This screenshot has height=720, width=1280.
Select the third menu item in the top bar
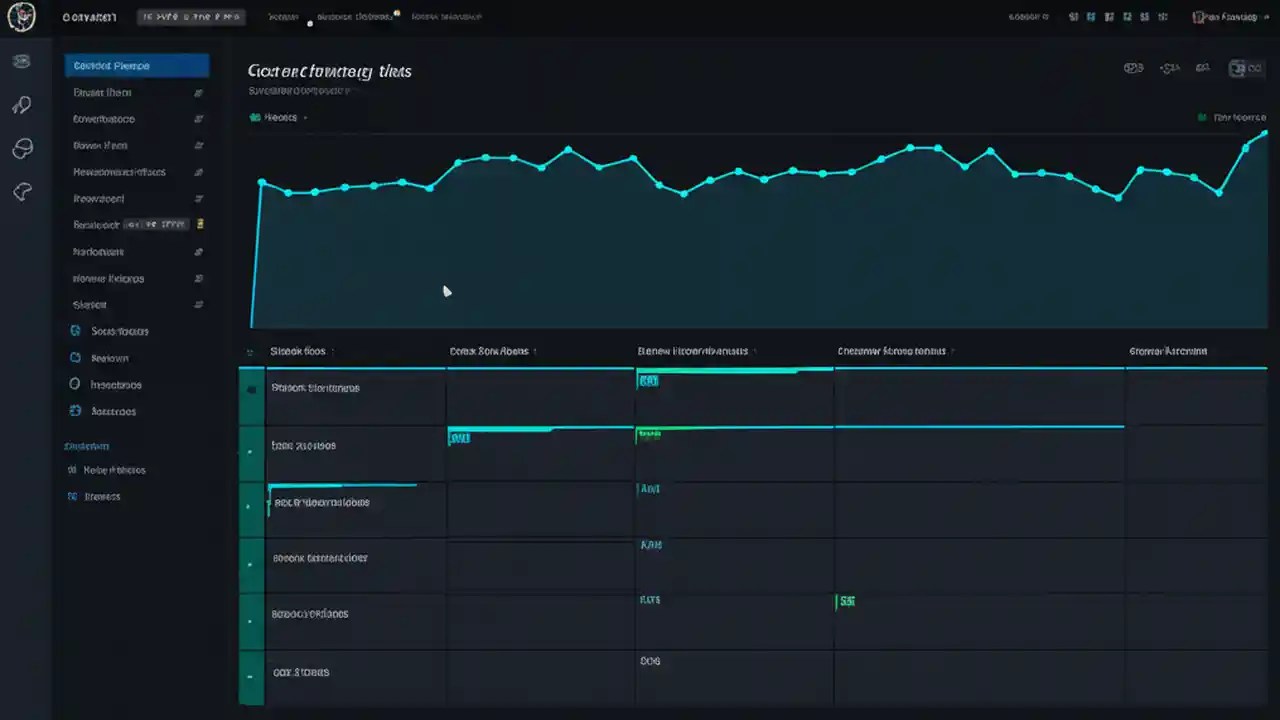point(446,16)
